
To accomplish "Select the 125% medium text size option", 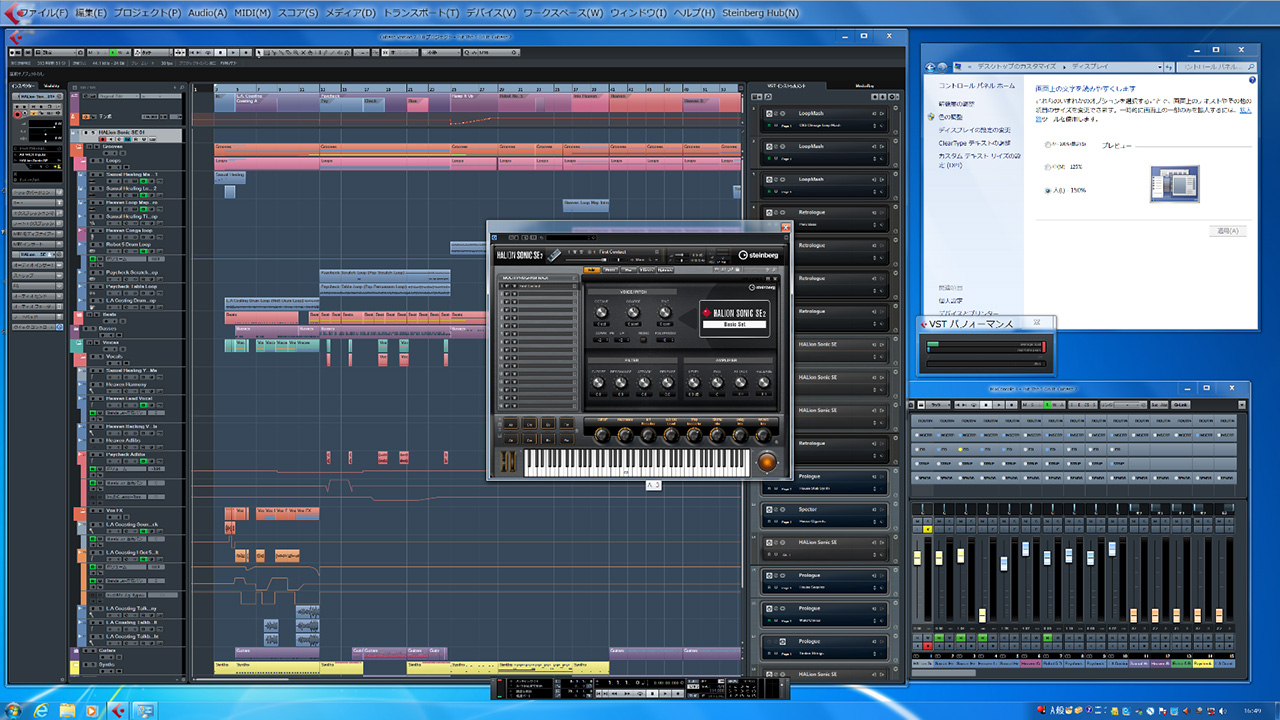I will pyautogui.click(x=1047, y=167).
